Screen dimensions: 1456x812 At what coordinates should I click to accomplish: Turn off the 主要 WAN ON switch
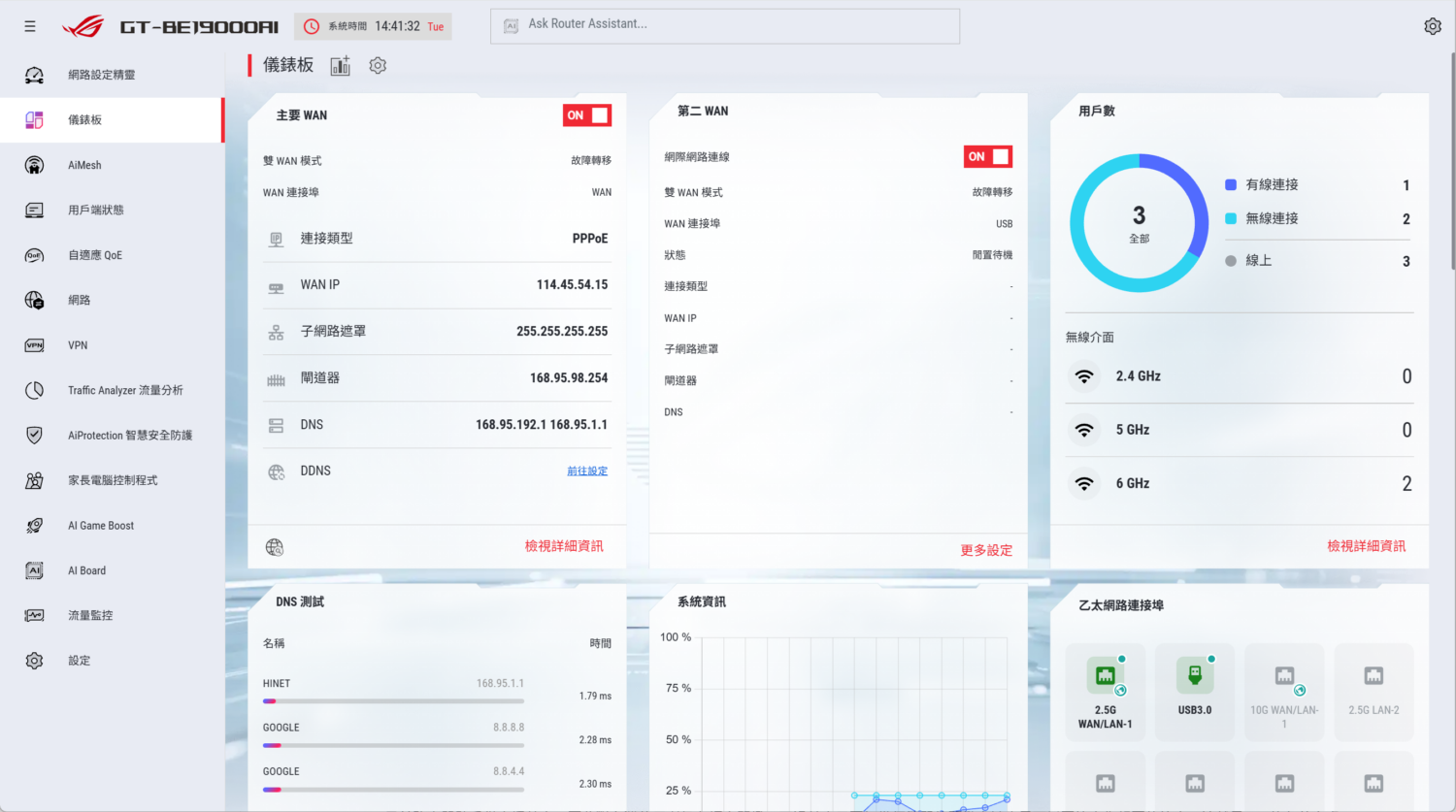(x=587, y=115)
